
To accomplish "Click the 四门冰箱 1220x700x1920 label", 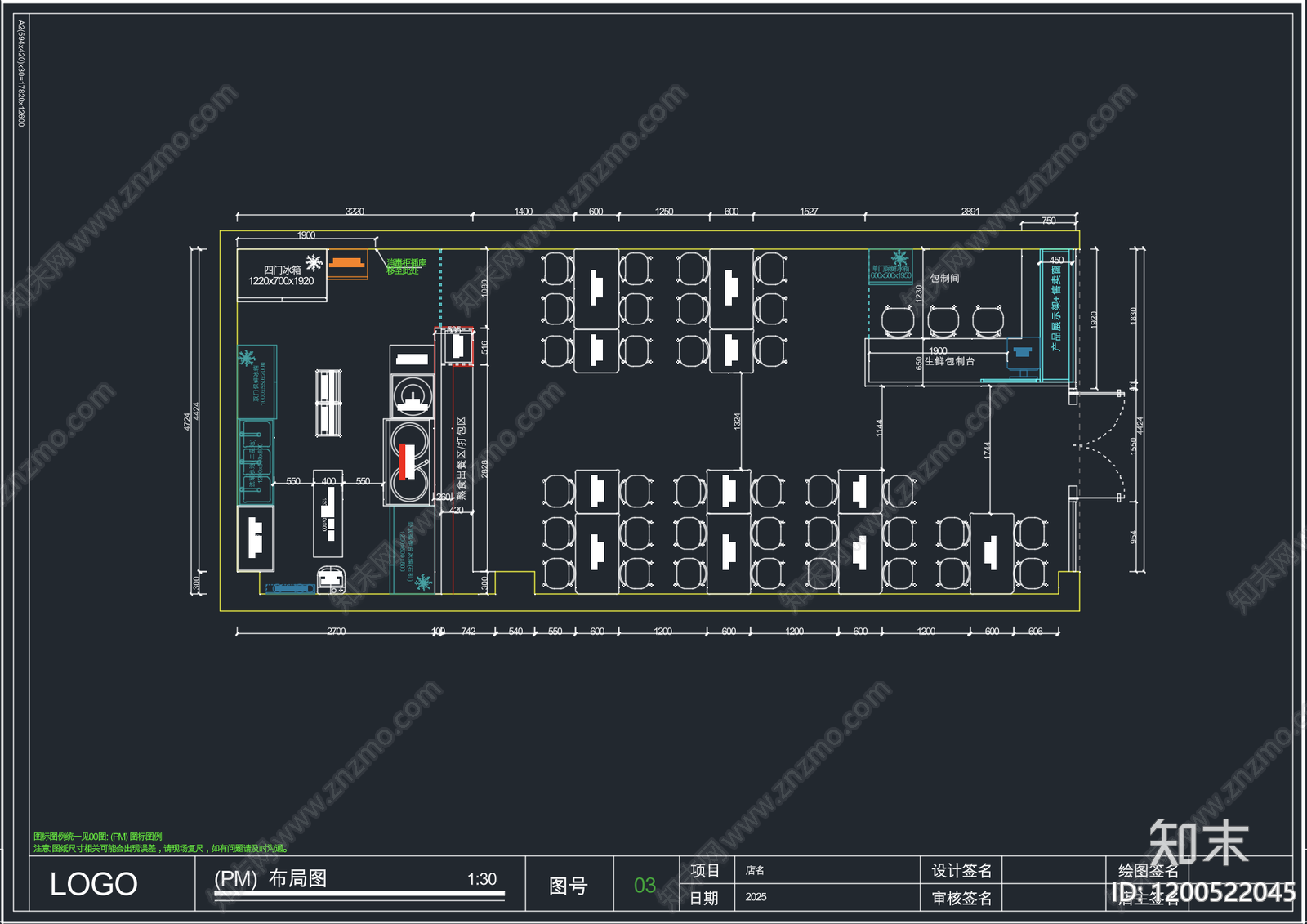I will pyautogui.click(x=281, y=275).
